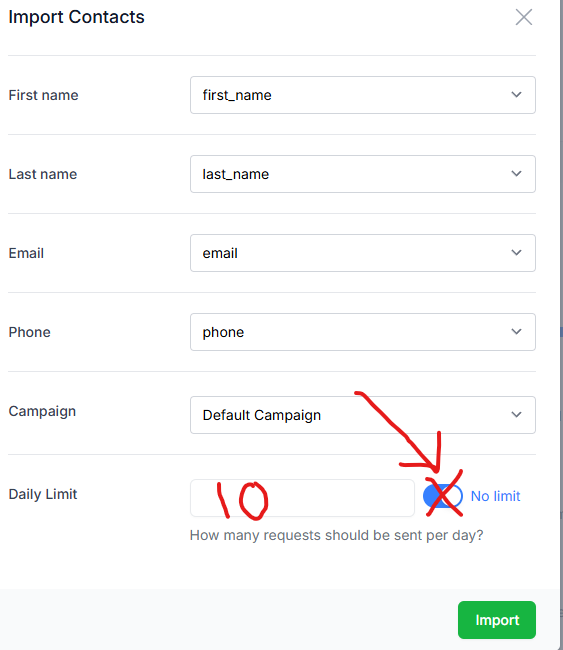Click chevron arrow in phone dropdown
563x650 pixels.
(516, 332)
